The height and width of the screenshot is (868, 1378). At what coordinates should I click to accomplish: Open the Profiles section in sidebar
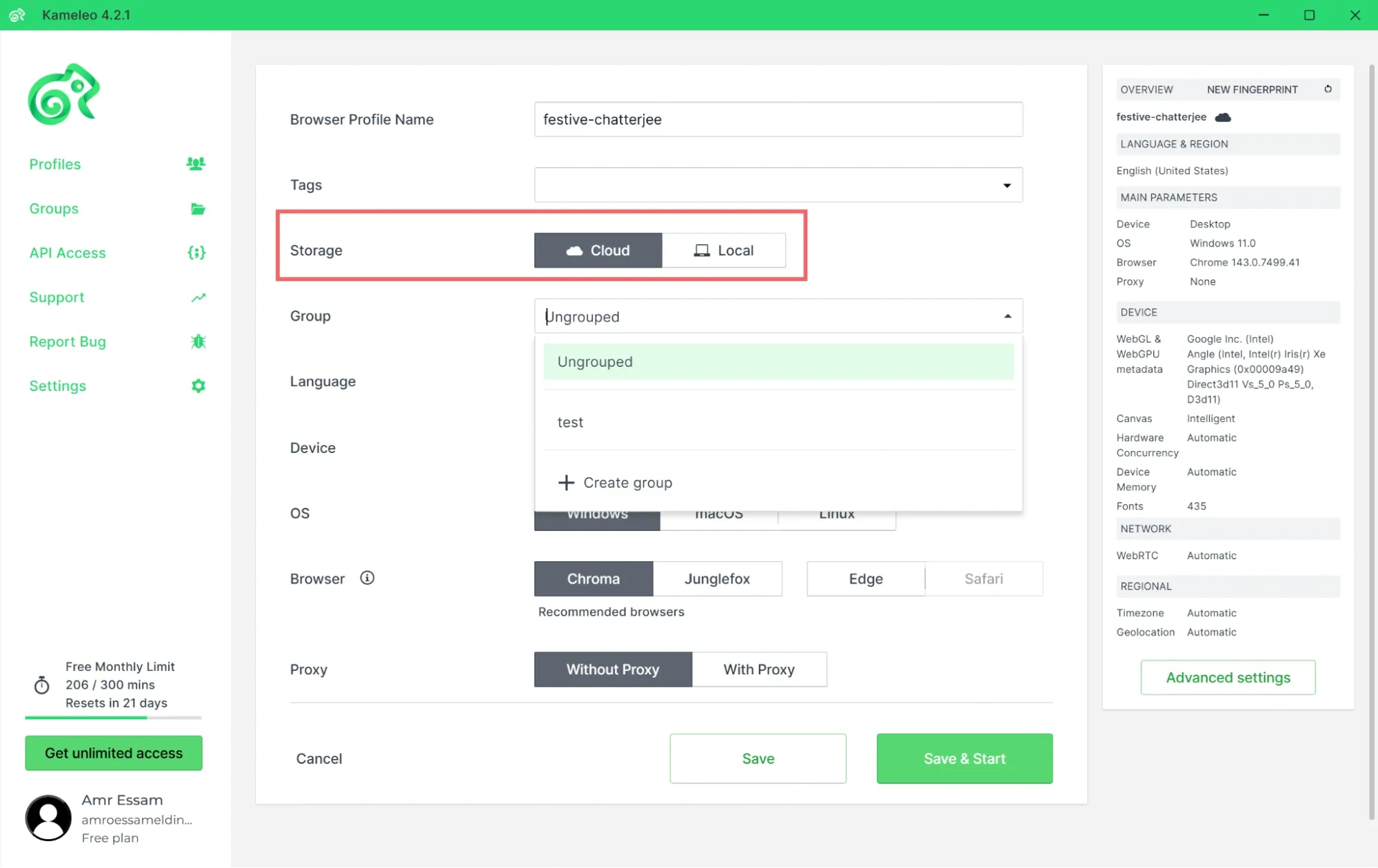tap(54, 164)
